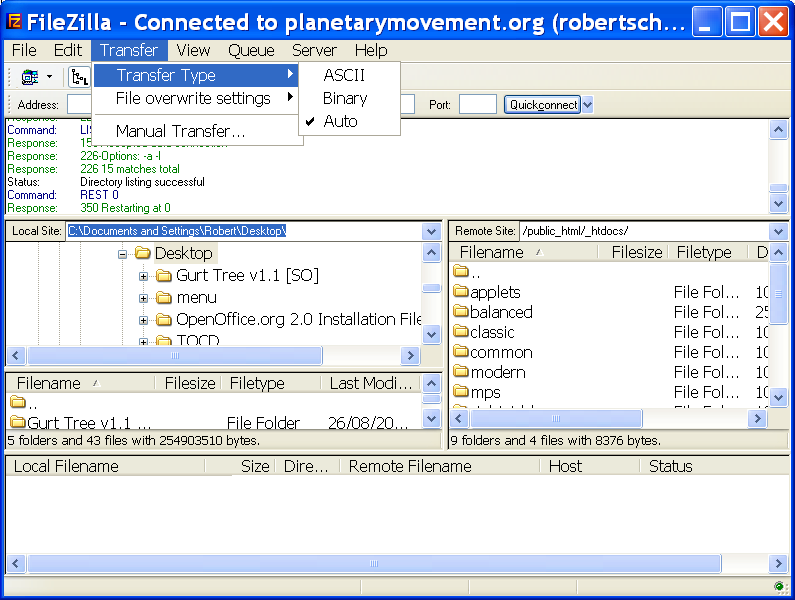Click the mps folder icon

(461, 391)
